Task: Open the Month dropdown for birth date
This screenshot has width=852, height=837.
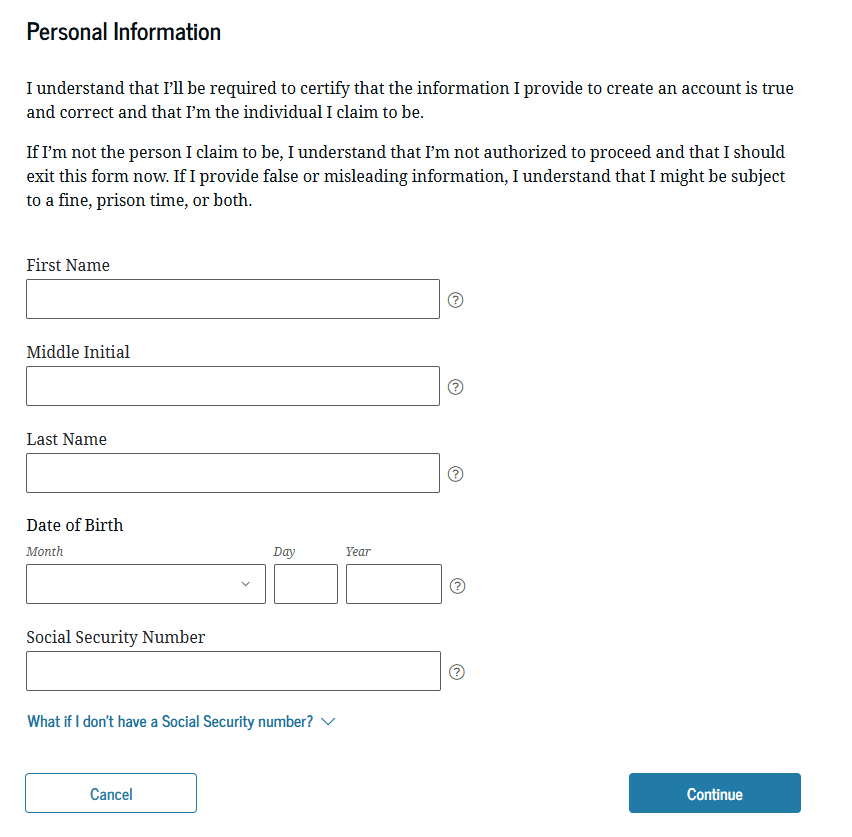Action: [x=146, y=584]
